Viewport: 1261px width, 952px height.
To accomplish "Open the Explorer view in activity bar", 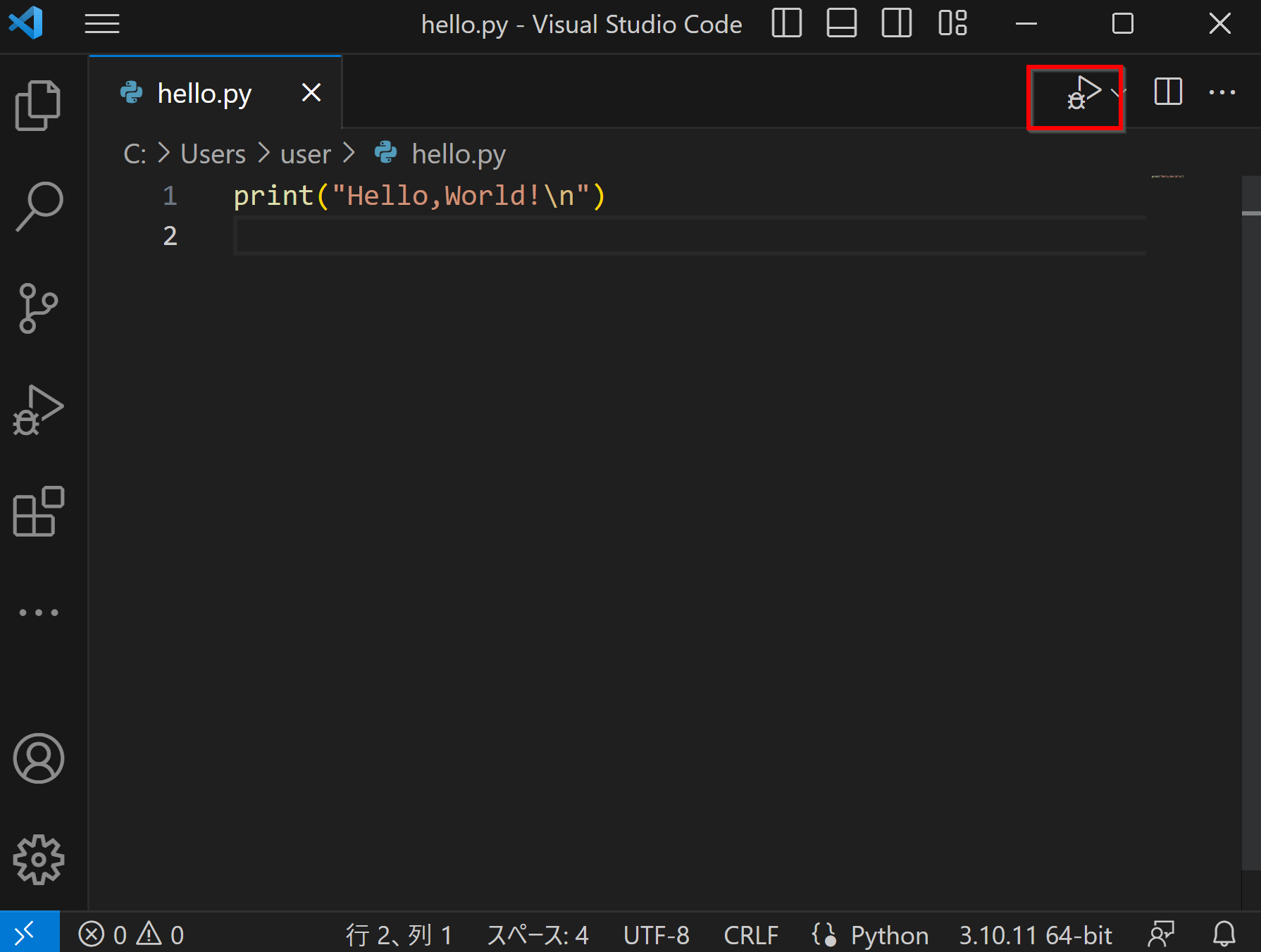I will [x=39, y=106].
